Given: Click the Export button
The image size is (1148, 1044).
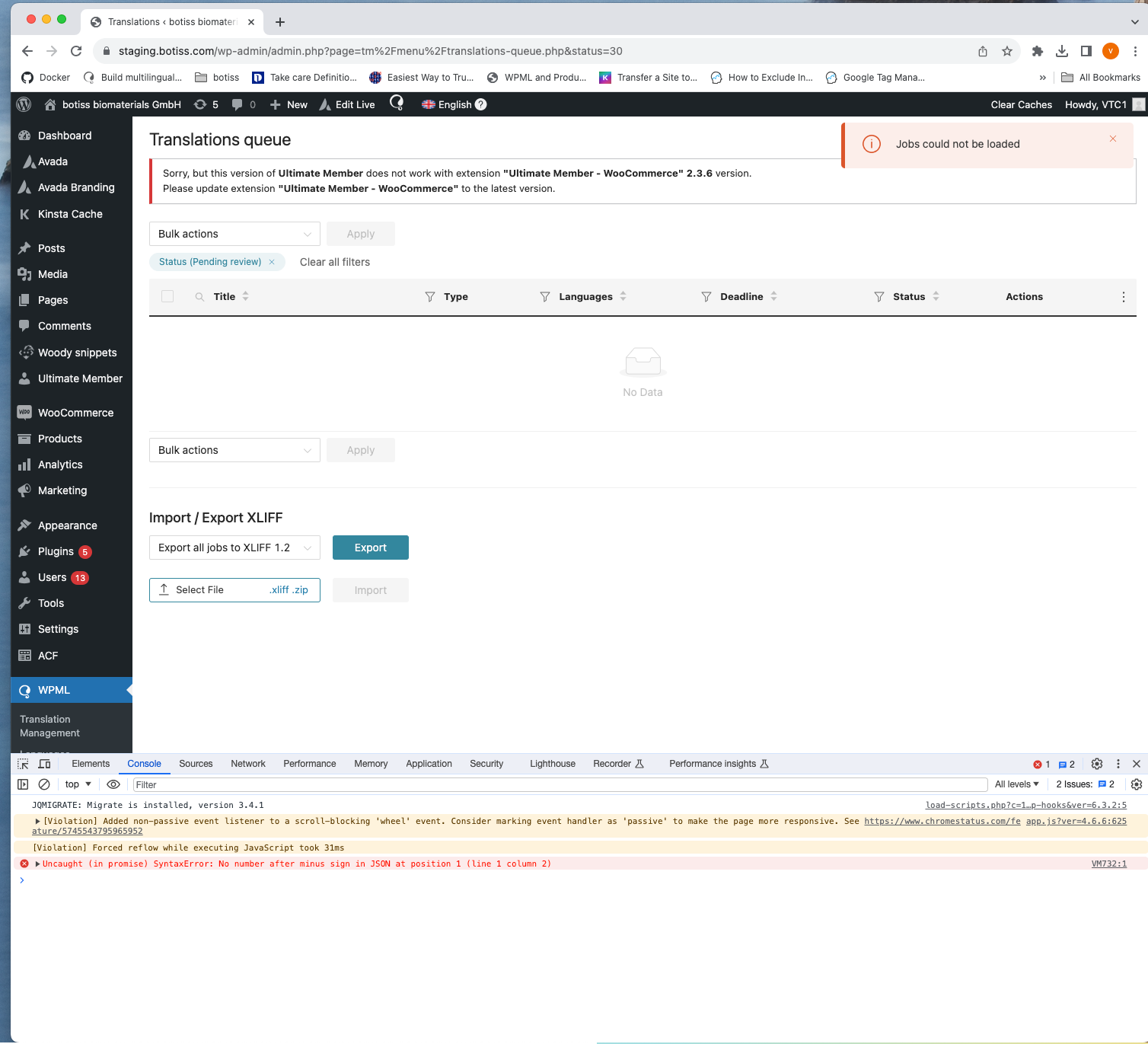Looking at the screenshot, I should 371,548.
